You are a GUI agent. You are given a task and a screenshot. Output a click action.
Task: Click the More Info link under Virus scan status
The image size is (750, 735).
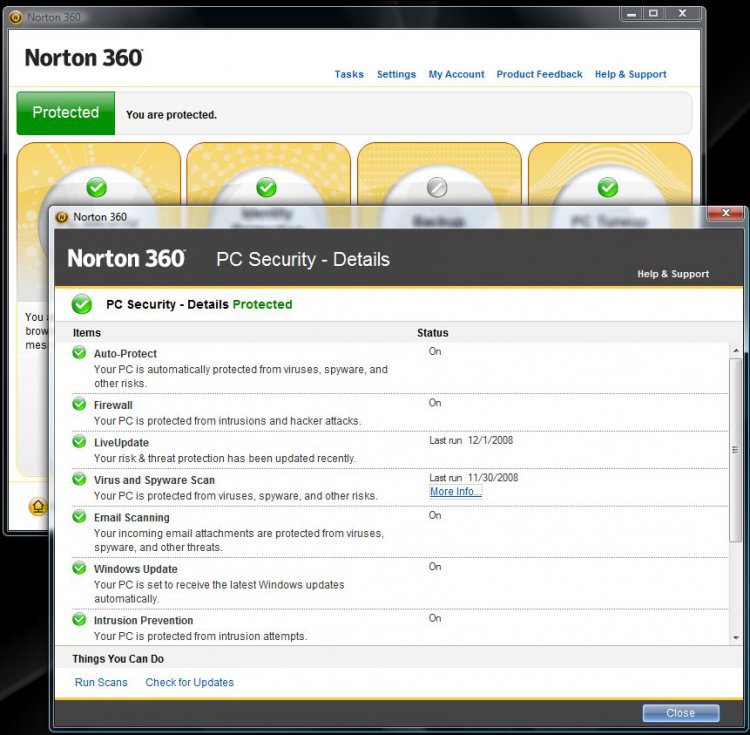coord(456,492)
